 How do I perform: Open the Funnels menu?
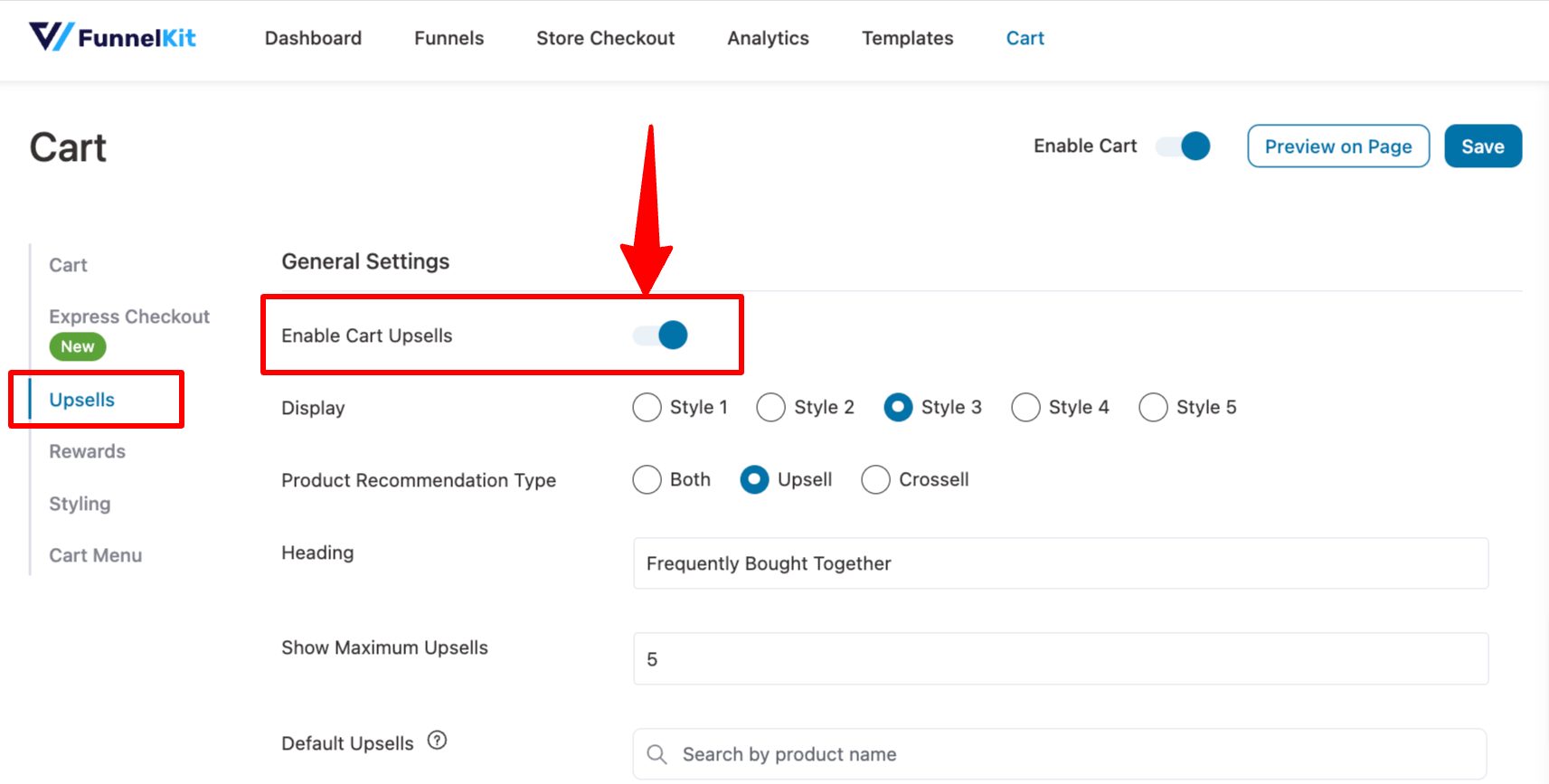(x=449, y=38)
